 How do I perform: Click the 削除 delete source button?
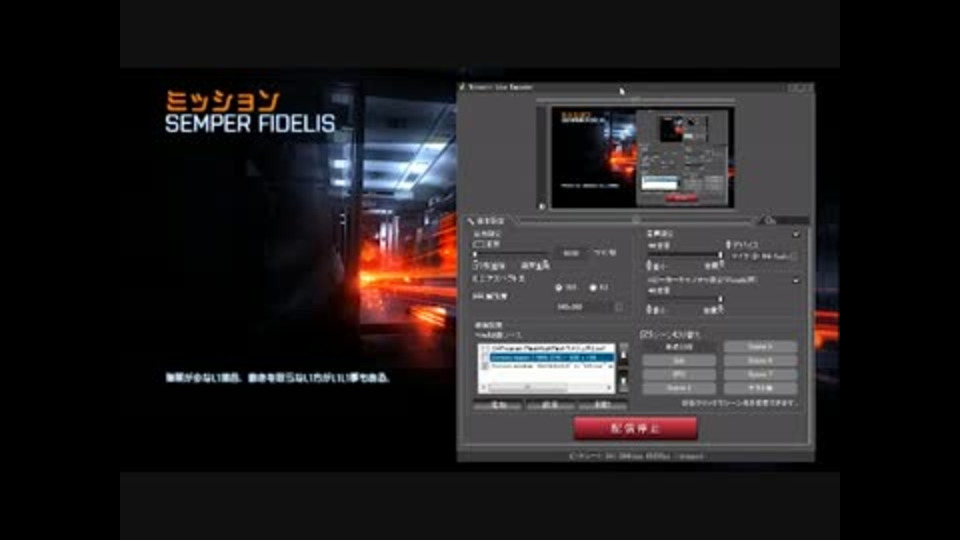(x=602, y=405)
